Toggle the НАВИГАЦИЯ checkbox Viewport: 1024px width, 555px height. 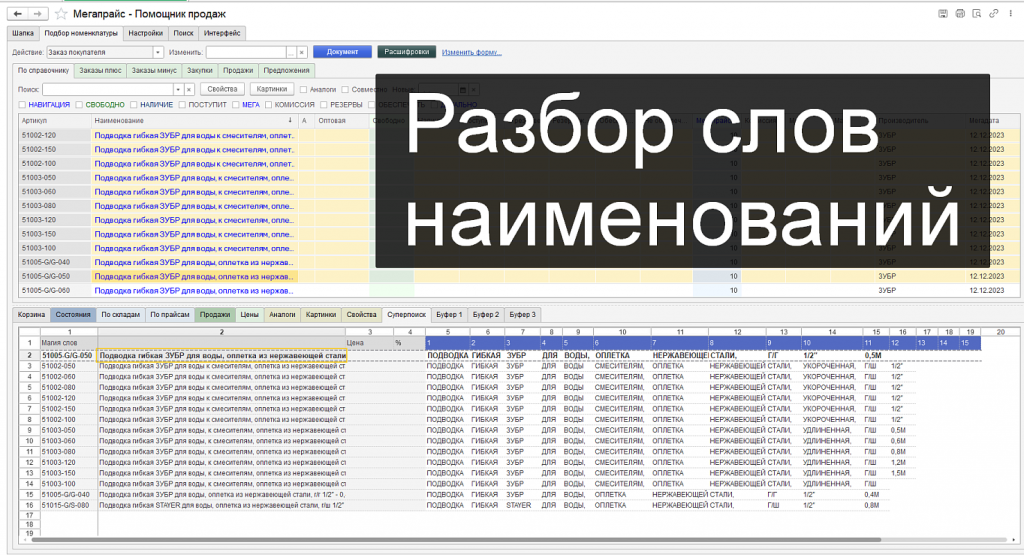click(22, 104)
